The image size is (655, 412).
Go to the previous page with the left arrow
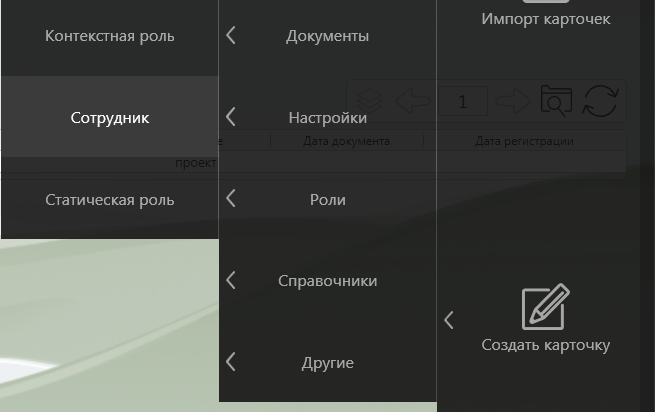tap(412, 101)
